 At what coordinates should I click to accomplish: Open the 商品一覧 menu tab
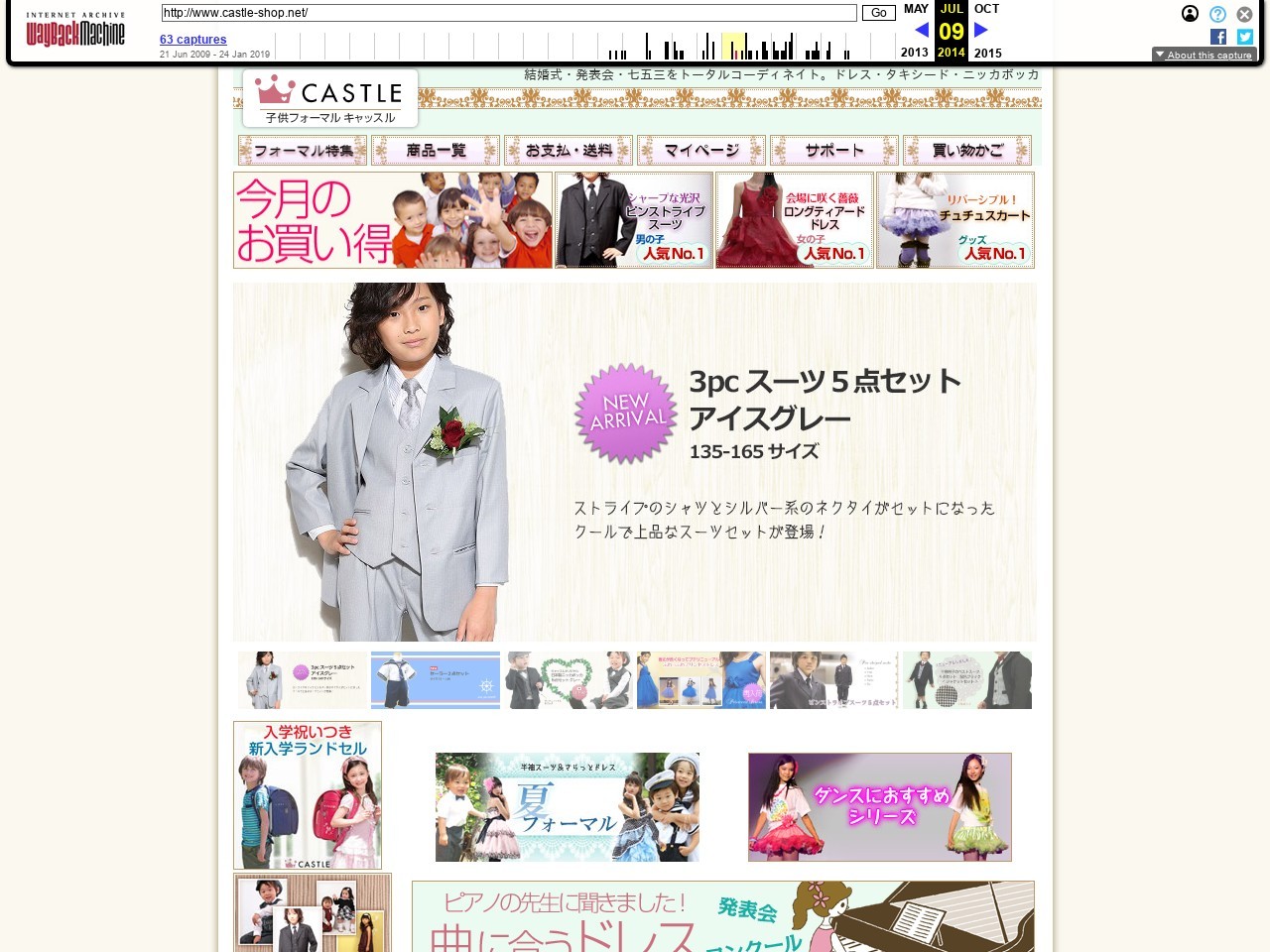pos(436,151)
